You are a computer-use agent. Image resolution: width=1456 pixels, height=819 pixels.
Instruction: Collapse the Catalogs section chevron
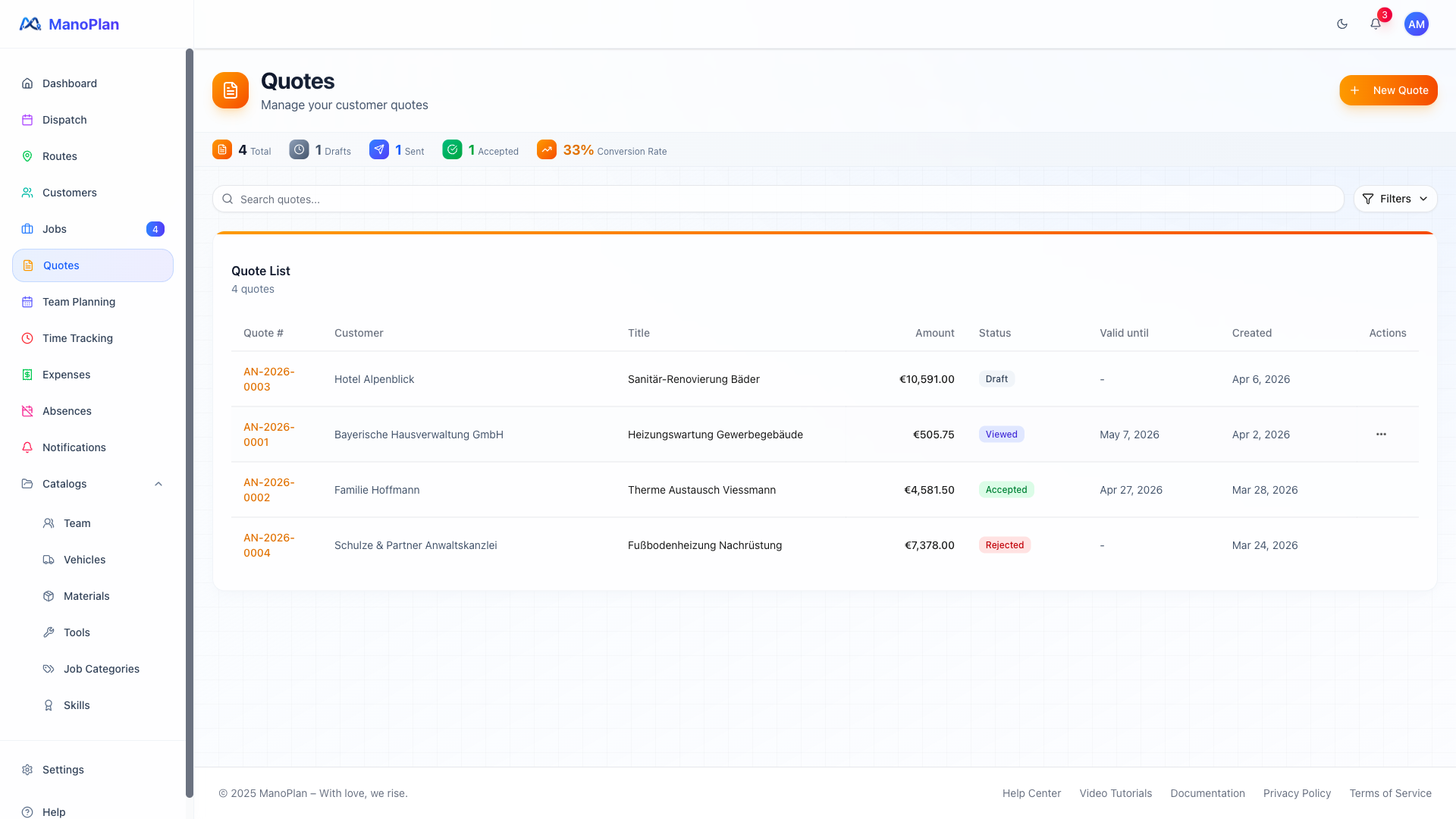tap(158, 484)
